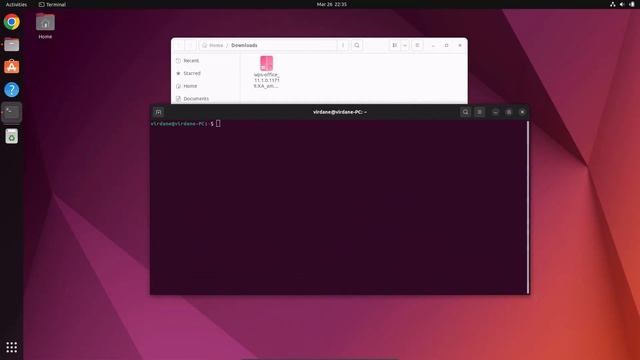Toggle list/grid view in Files

395,45
